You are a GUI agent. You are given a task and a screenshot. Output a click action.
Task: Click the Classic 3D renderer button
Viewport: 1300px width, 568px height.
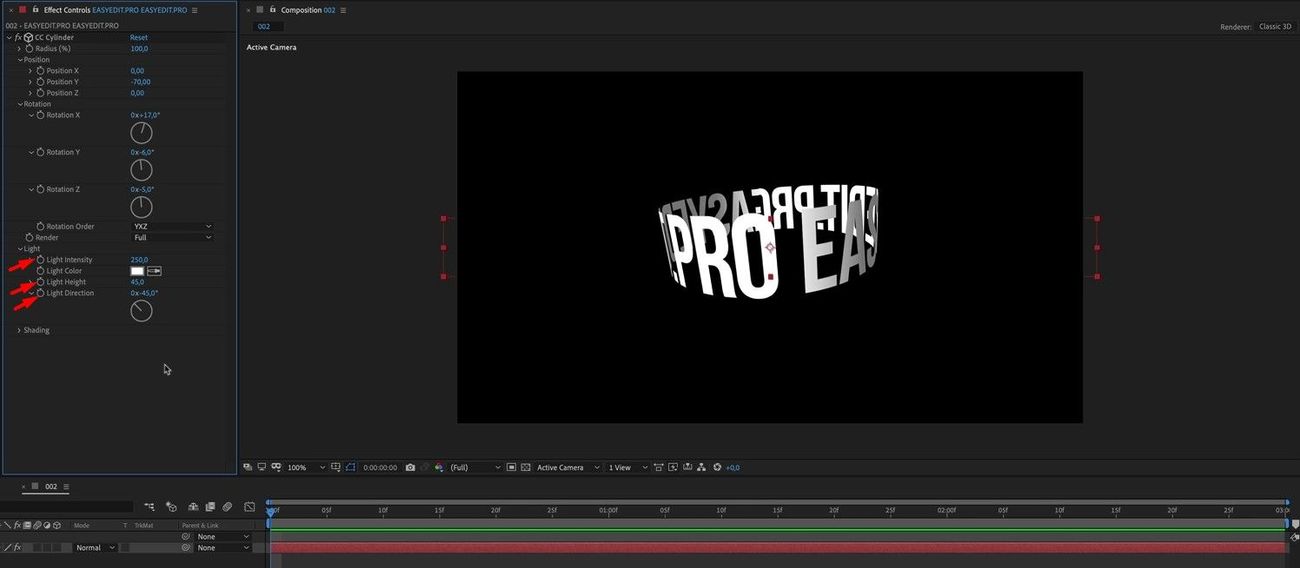tap(1275, 27)
